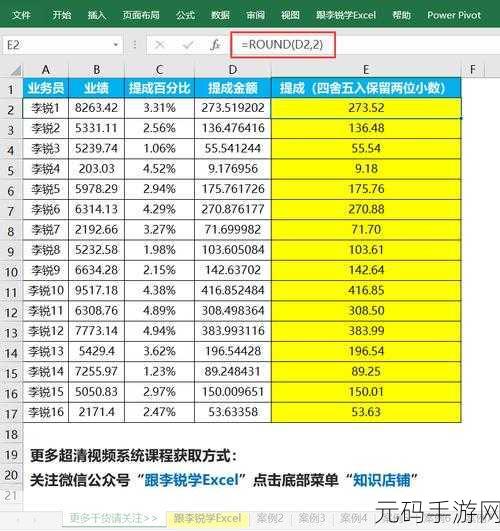Viewport: 500px width, 531px height.
Task: Switch to the 审阅 ribbon tab
Action: tap(255, 15)
